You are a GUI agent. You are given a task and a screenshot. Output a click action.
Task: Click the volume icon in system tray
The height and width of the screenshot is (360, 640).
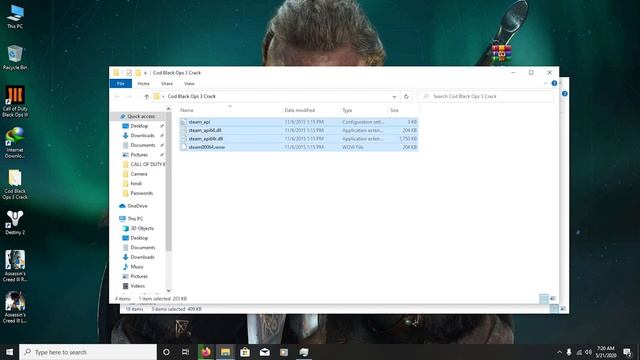coord(588,352)
